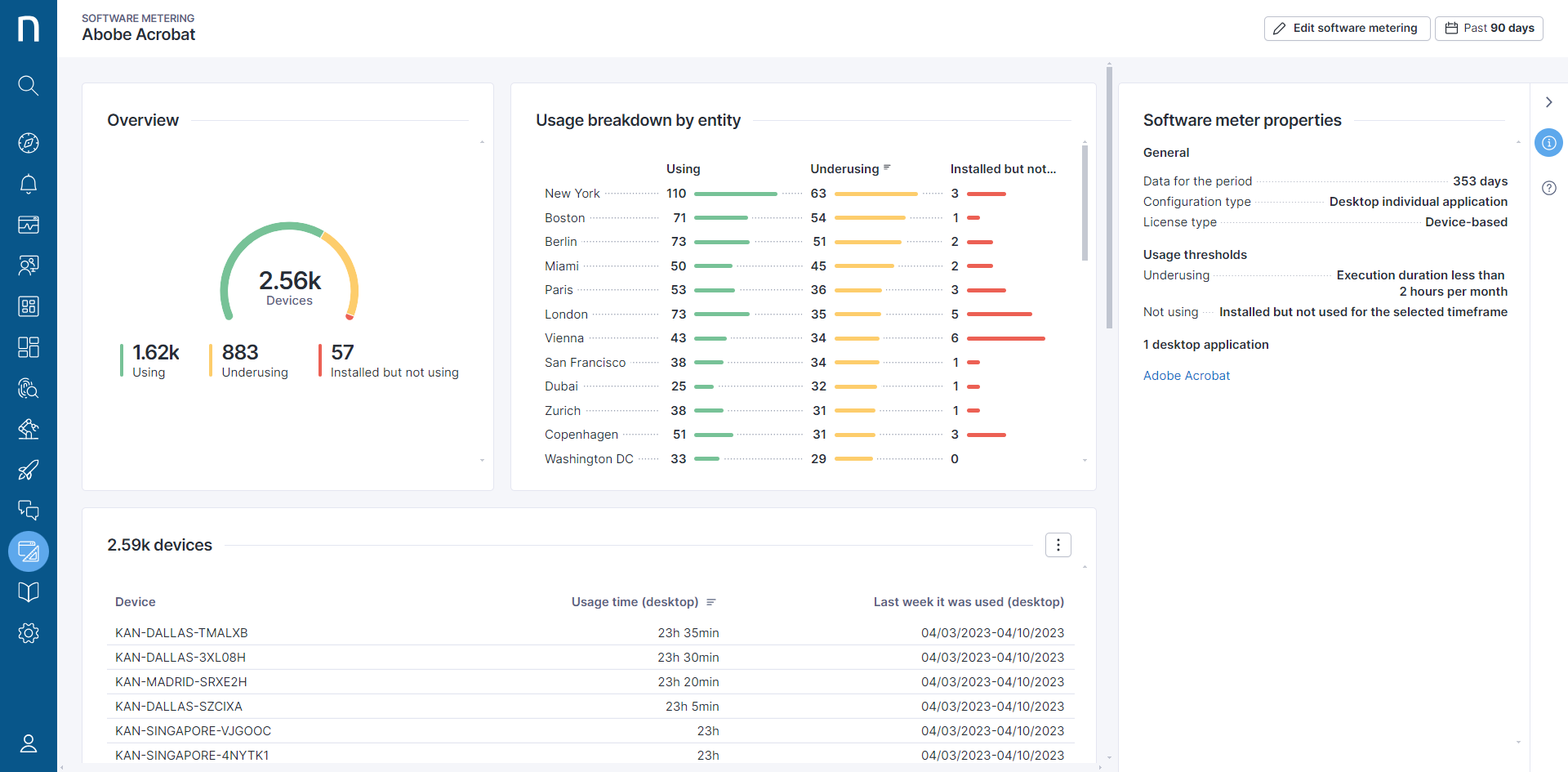Image resolution: width=1568 pixels, height=772 pixels.
Task: Open devices table three-dot menu
Action: point(1058,545)
